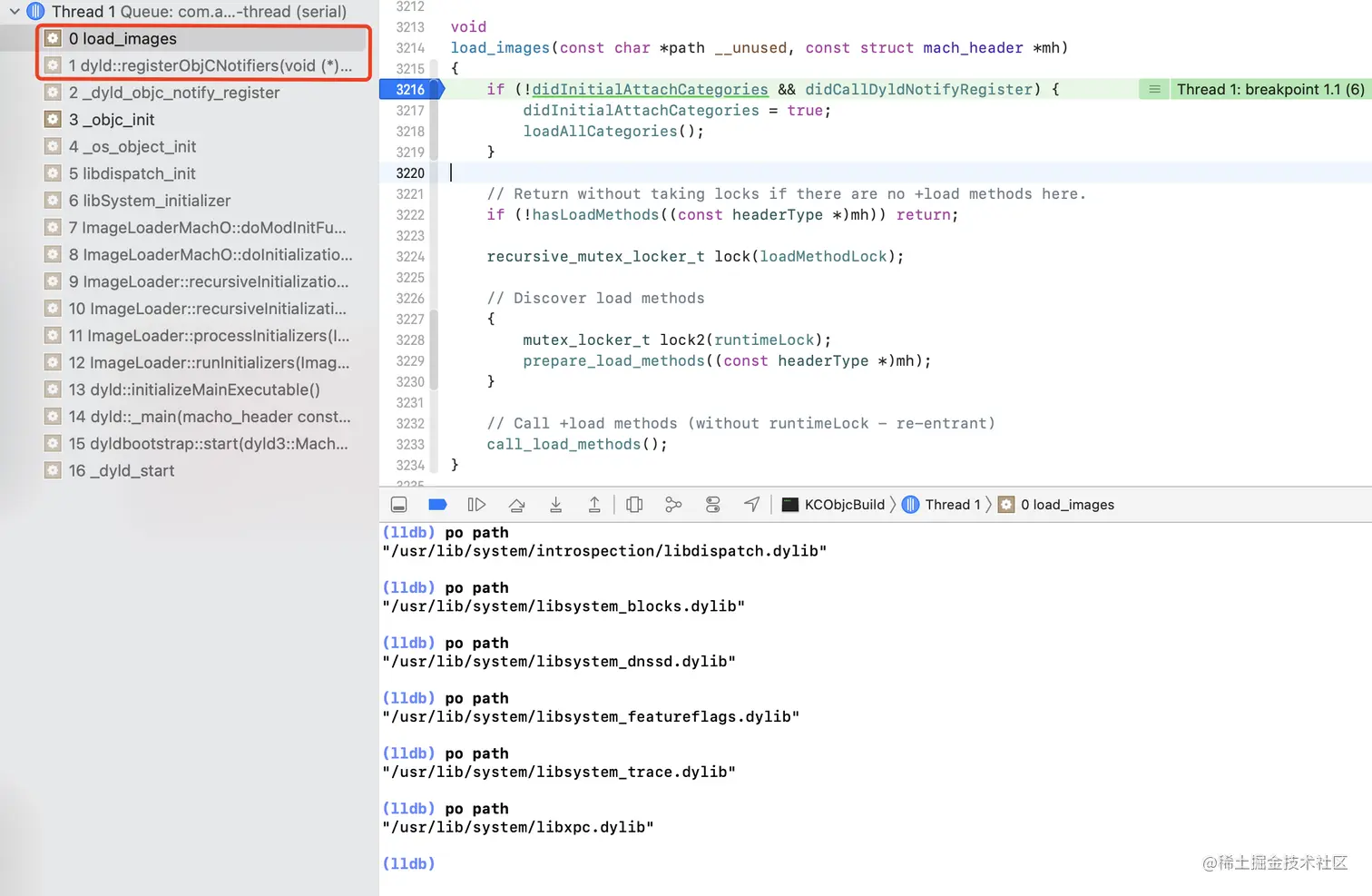
Task: Select frame 14 dyld::_main
Action: (x=189, y=417)
